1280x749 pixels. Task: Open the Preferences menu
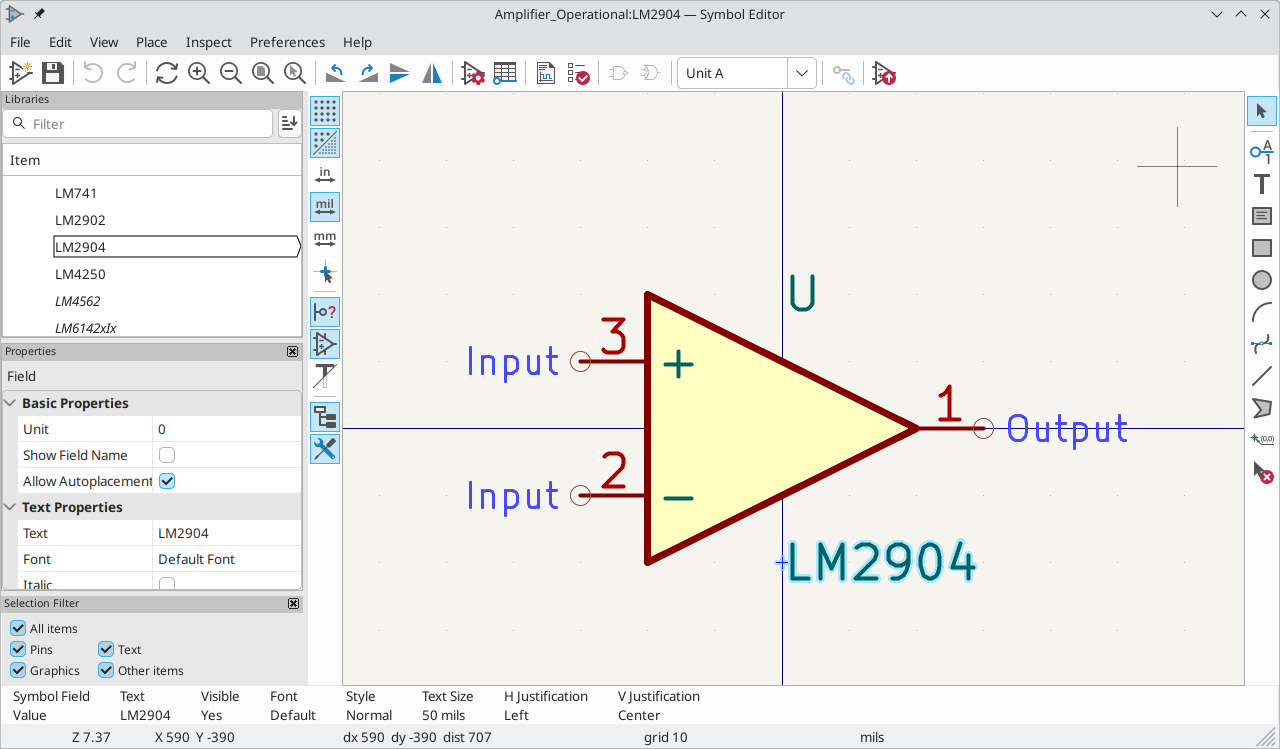click(287, 42)
